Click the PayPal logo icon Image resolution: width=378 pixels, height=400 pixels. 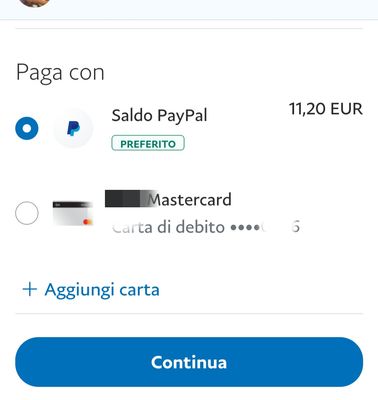[73, 128]
